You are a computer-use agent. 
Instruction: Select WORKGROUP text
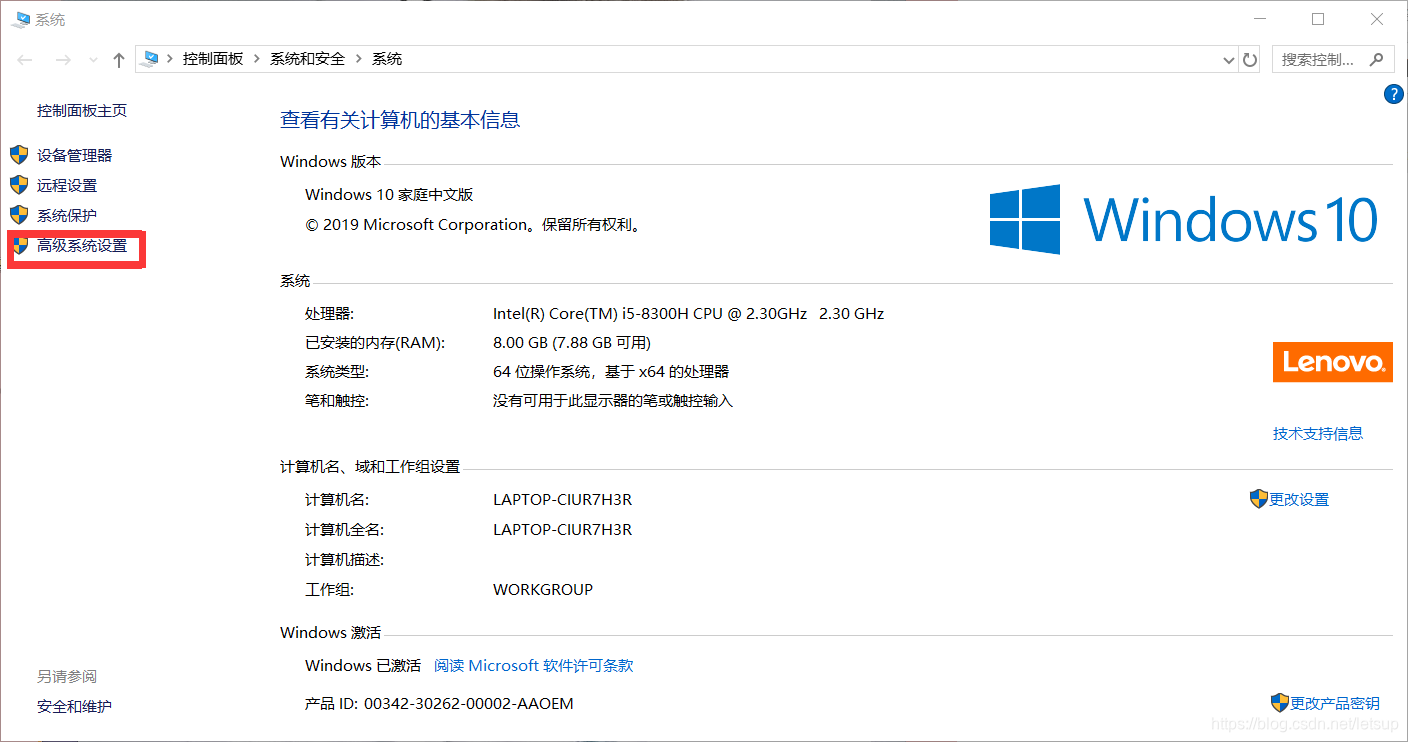(x=543, y=589)
